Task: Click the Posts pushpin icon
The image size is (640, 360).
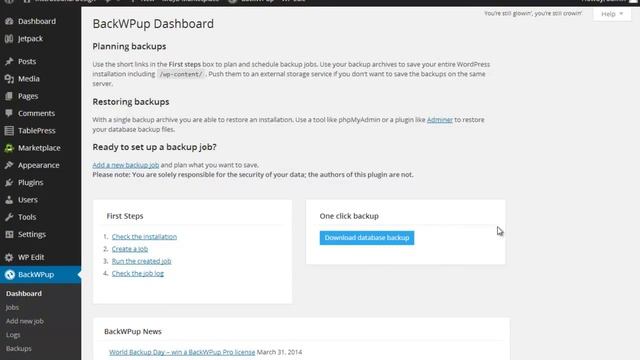Action: pyautogui.click(x=9, y=62)
